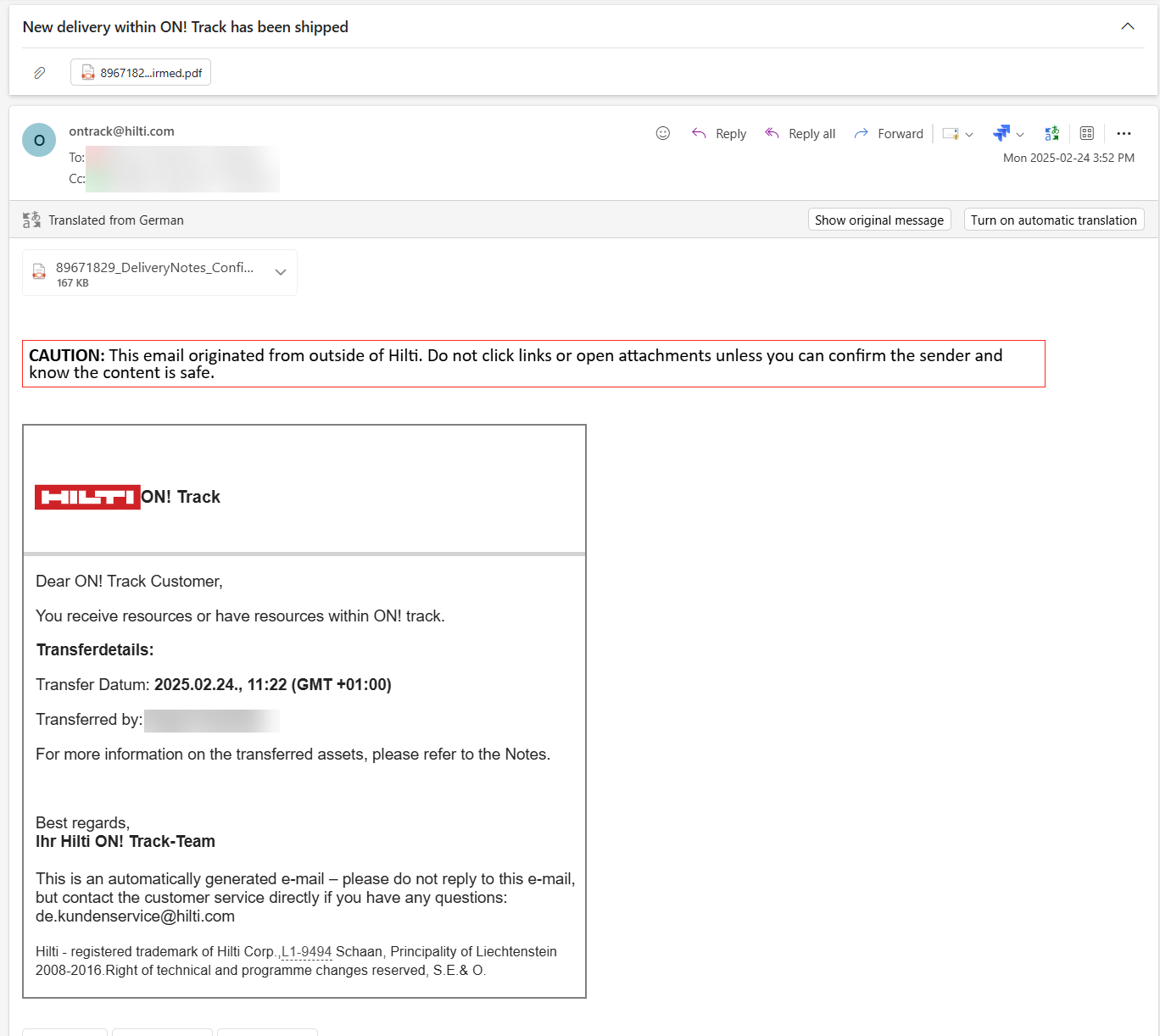Open dropdown arrow next to flag icon

(969, 134)
